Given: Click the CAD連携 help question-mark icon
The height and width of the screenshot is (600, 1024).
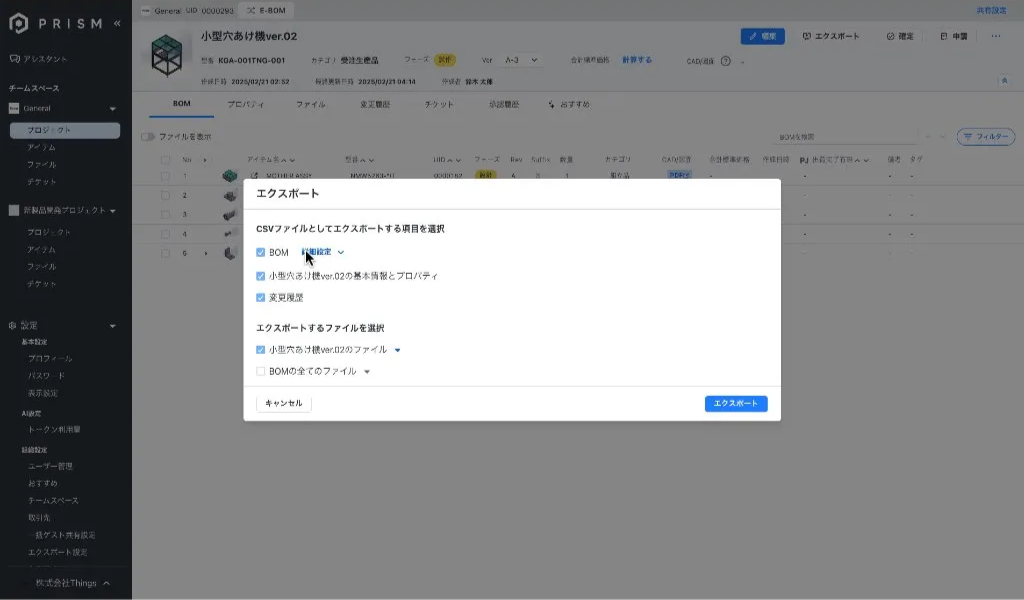Looking at the screenshot, I should [x=726, y=61].
